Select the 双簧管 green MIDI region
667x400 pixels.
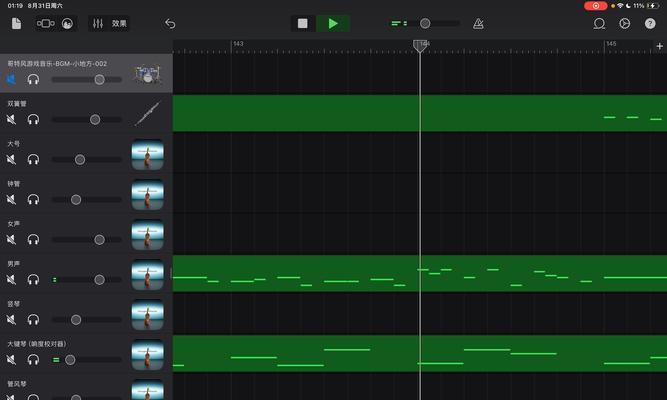pyautogui.click(x=420, y=113)
